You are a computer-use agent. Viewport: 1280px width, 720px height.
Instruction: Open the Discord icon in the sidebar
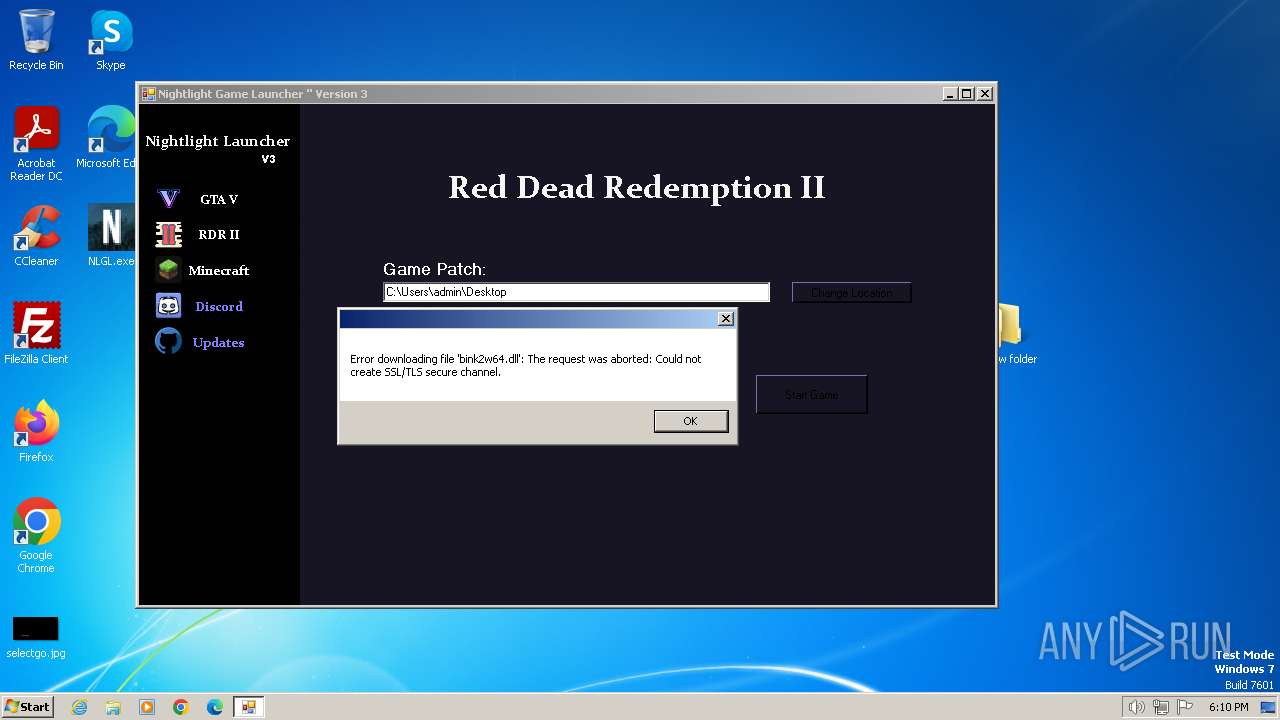168,306
